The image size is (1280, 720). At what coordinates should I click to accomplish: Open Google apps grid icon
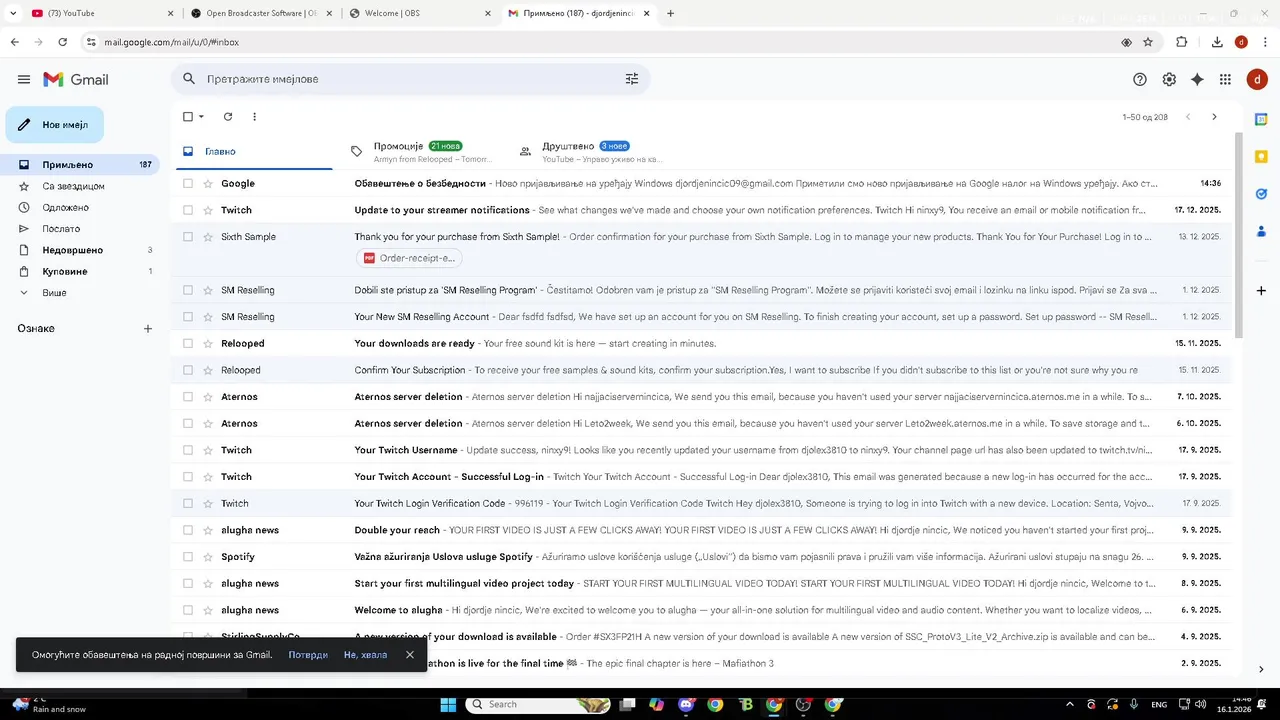click(x=1225, y=79)
